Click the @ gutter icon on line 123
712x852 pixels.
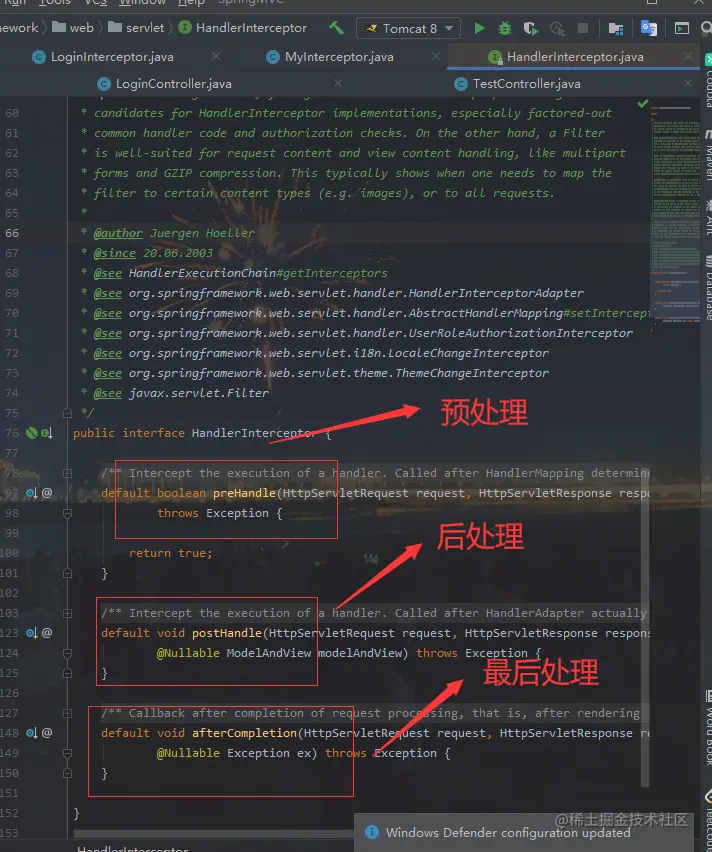click(47, 632)
